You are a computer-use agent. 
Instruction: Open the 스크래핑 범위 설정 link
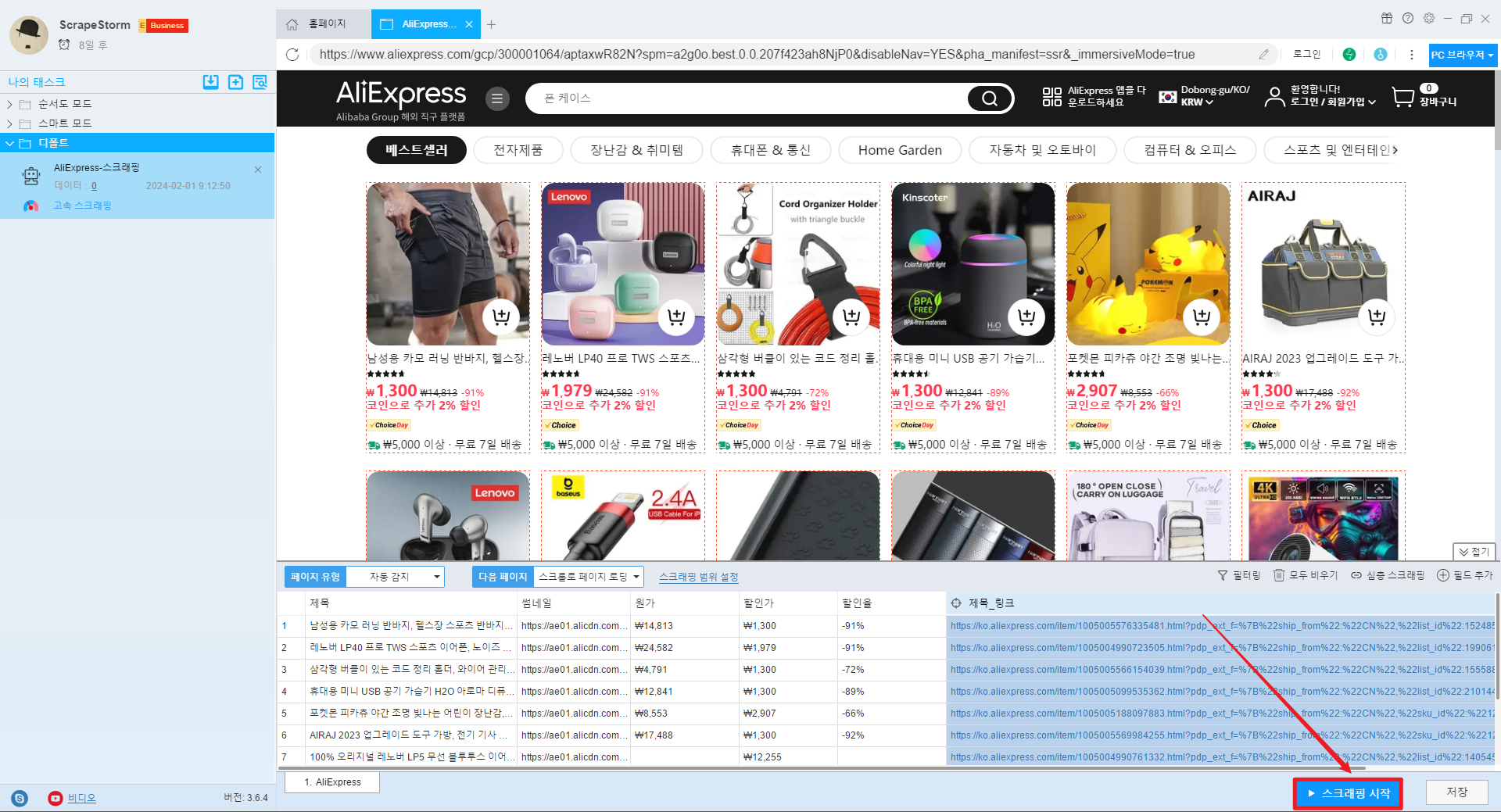click(x=698, y=577)
